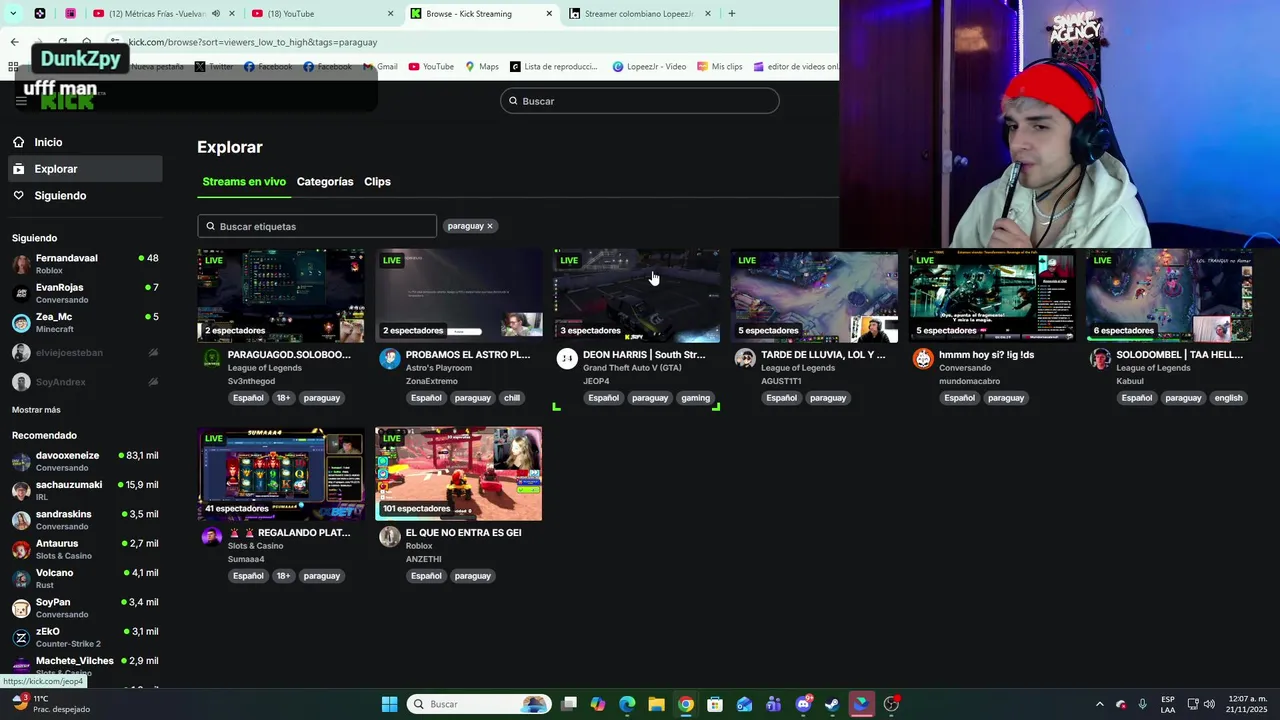Open the 101 espectadores Roblox stream thumbnail
The width and height of the screenshot is (1280, 720).
tap(459, 474)
